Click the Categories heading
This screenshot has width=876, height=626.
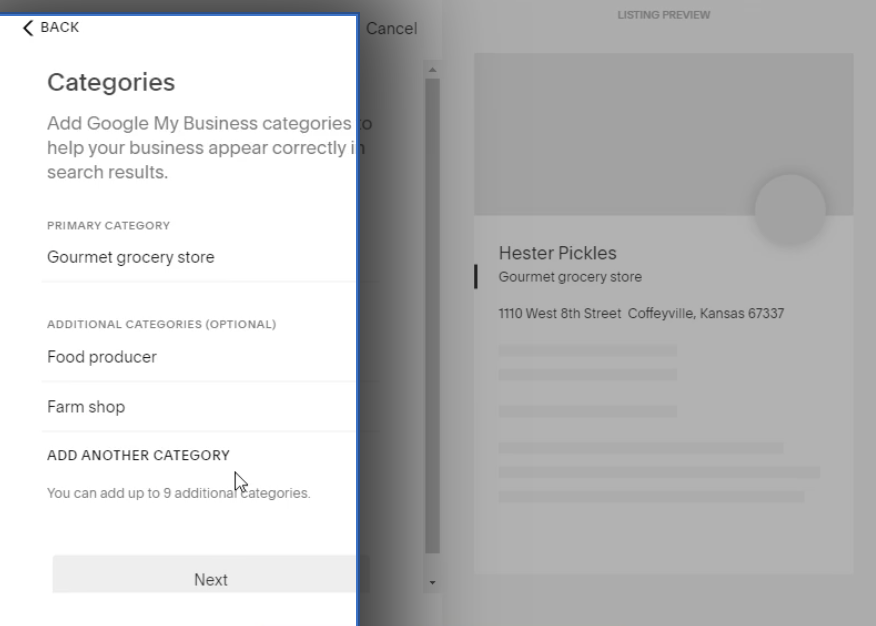[x=111, y=82]
